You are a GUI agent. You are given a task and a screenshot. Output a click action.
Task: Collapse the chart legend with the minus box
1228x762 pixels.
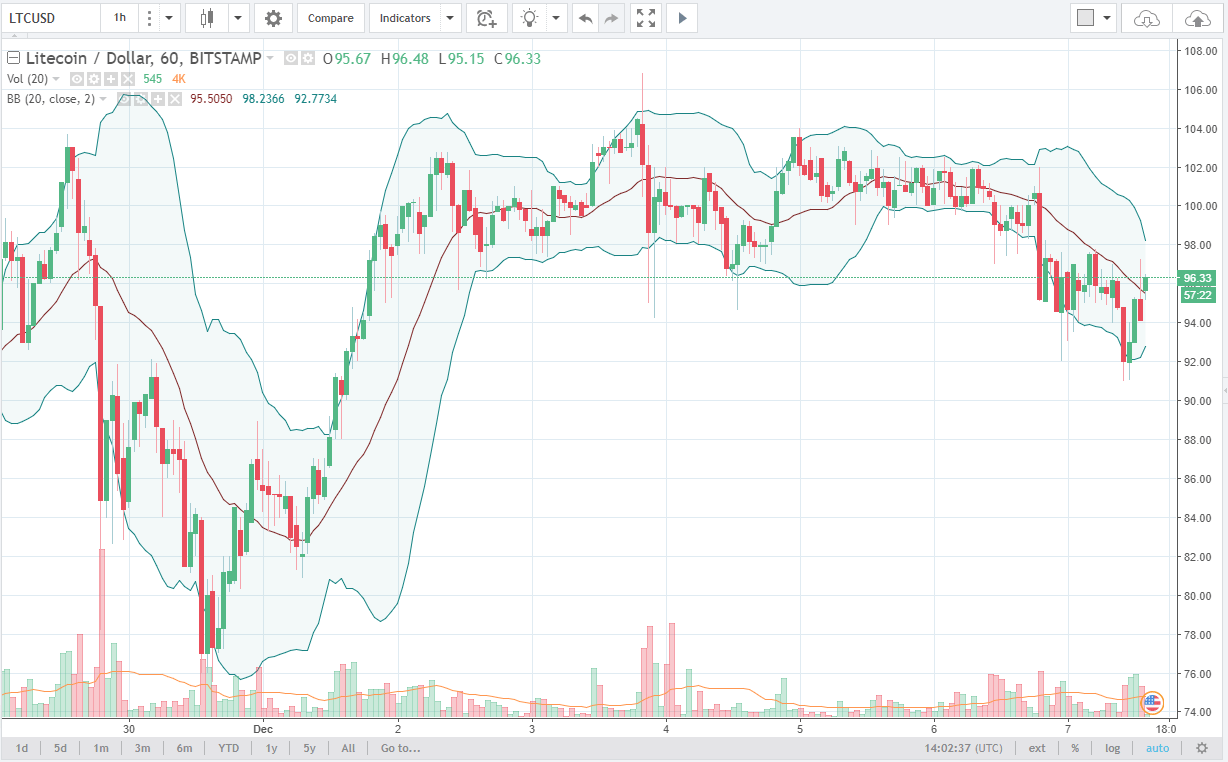13,59
